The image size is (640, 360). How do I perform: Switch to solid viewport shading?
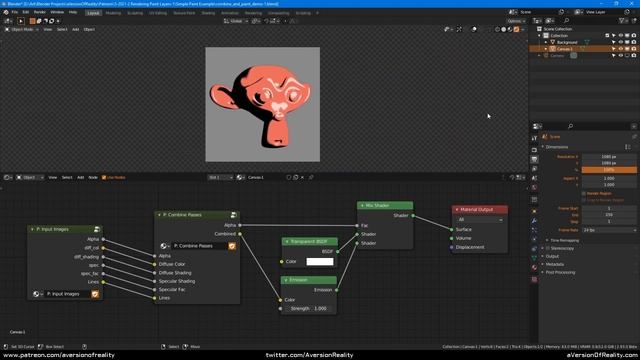(x=504, y=29)
